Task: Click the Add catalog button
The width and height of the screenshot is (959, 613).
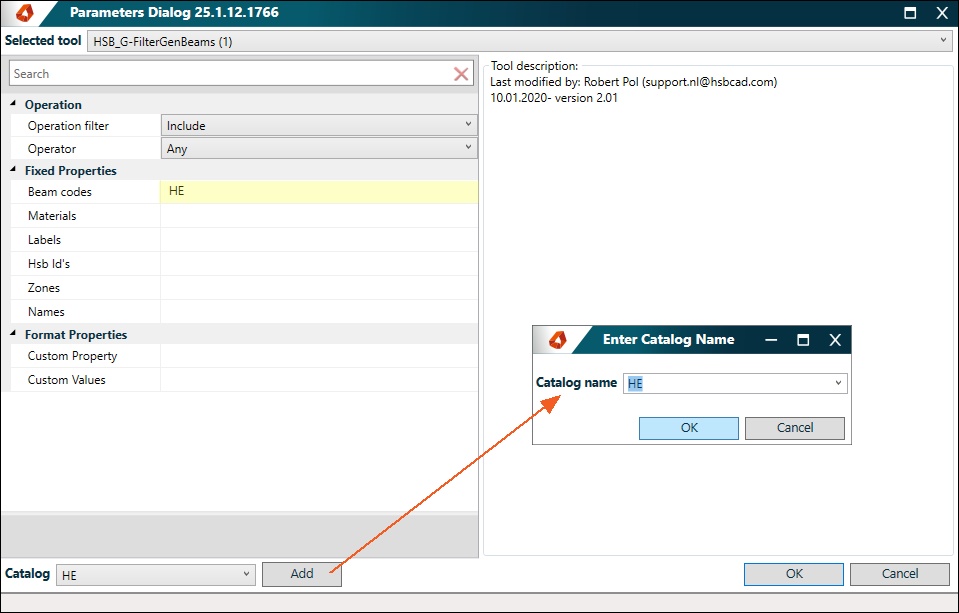Action: click(302, 574)
